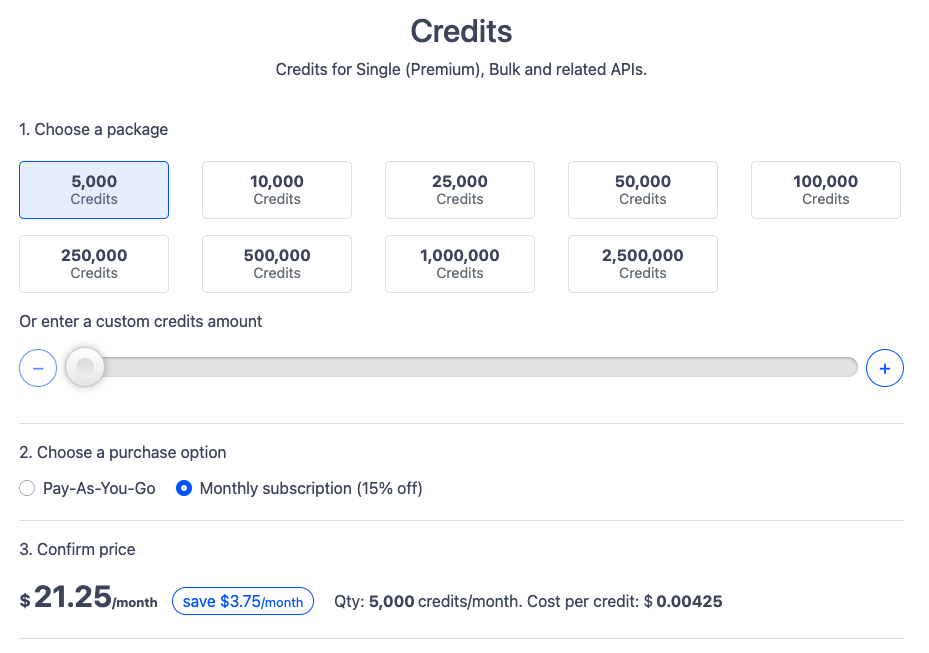Choose the 25,000 Credits package

[460, 190]
